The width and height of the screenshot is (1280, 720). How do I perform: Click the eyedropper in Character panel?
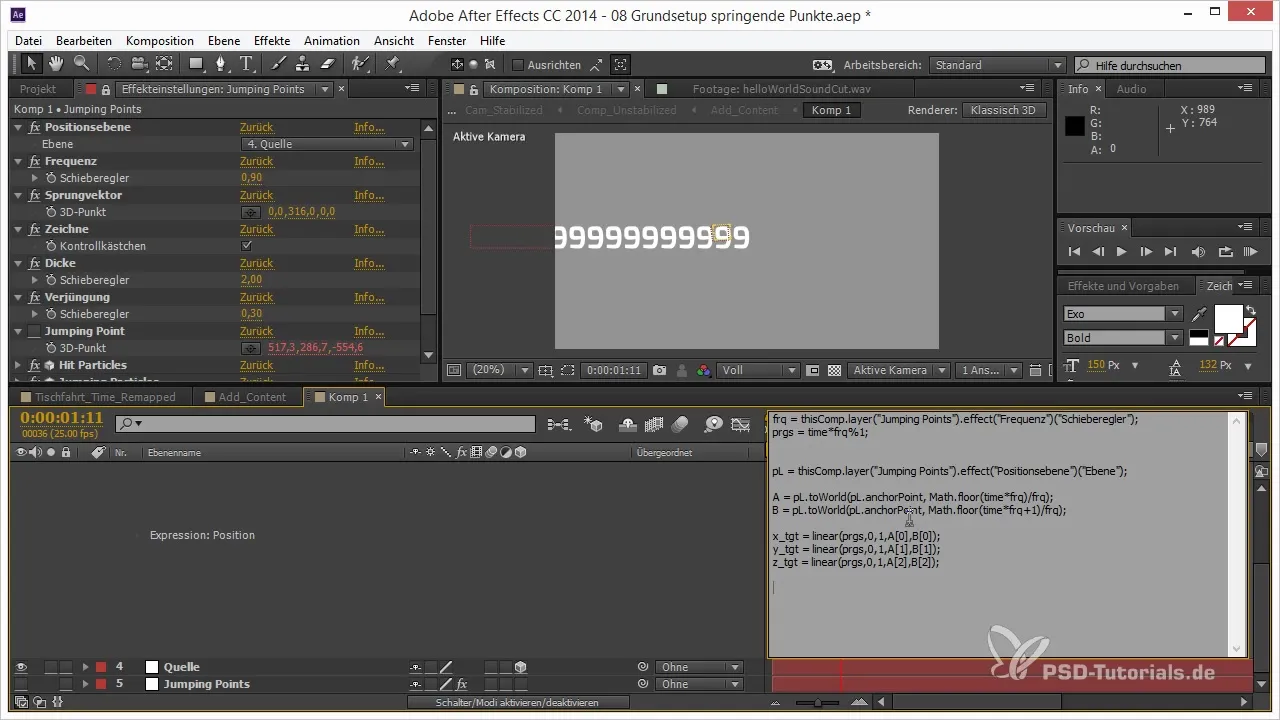1200,314
